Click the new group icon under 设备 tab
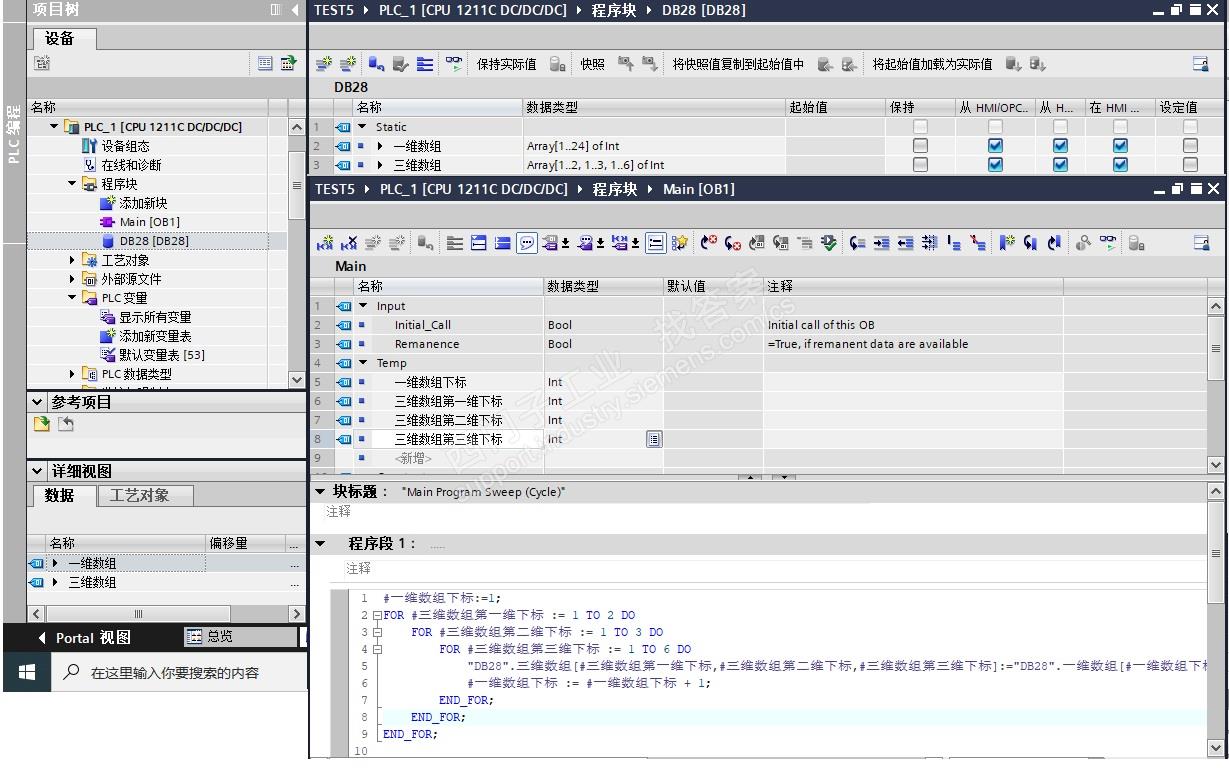 pyautogui.click(x=43, y=64)
